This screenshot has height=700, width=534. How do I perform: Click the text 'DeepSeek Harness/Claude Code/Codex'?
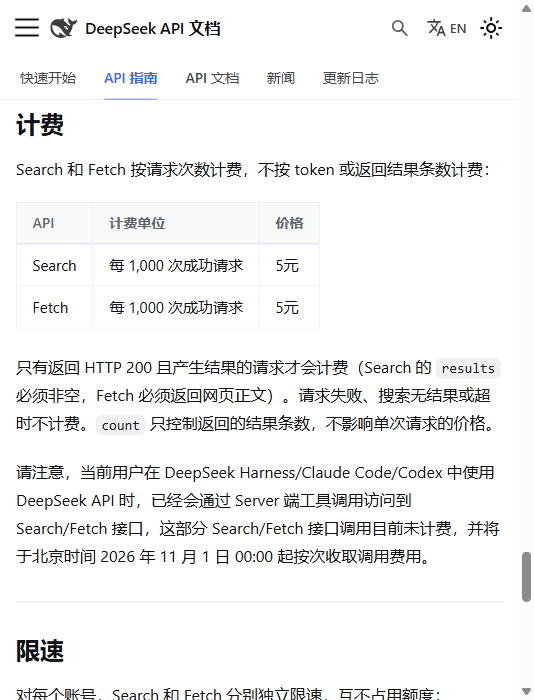[304, 472]
